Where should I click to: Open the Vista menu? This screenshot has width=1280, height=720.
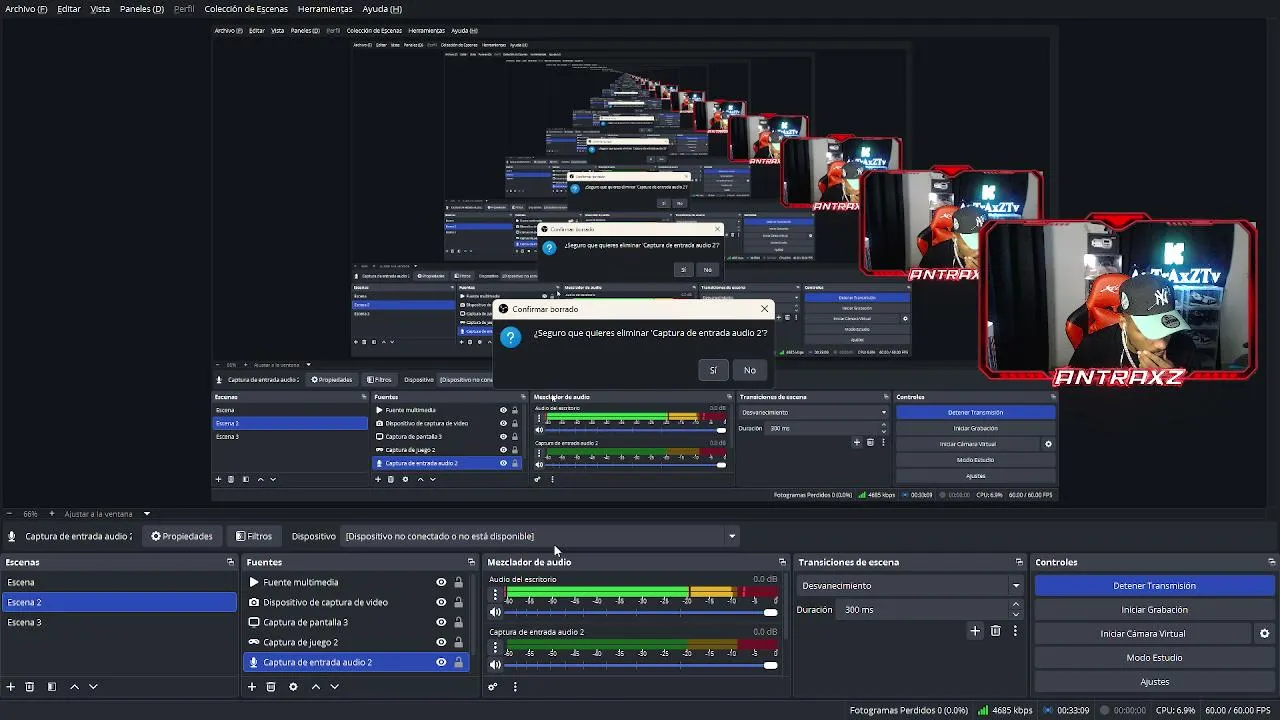(100, 9)
